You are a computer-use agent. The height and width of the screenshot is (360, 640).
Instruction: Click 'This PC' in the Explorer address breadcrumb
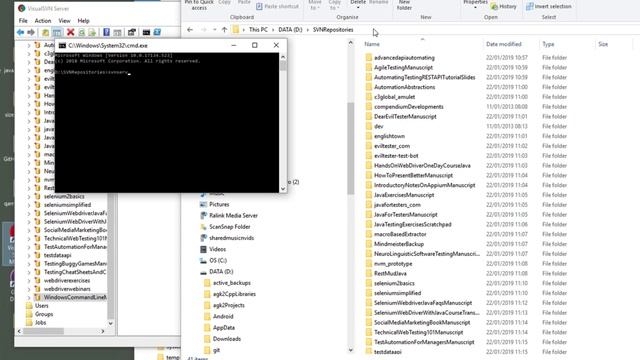(x=258, y=30)
